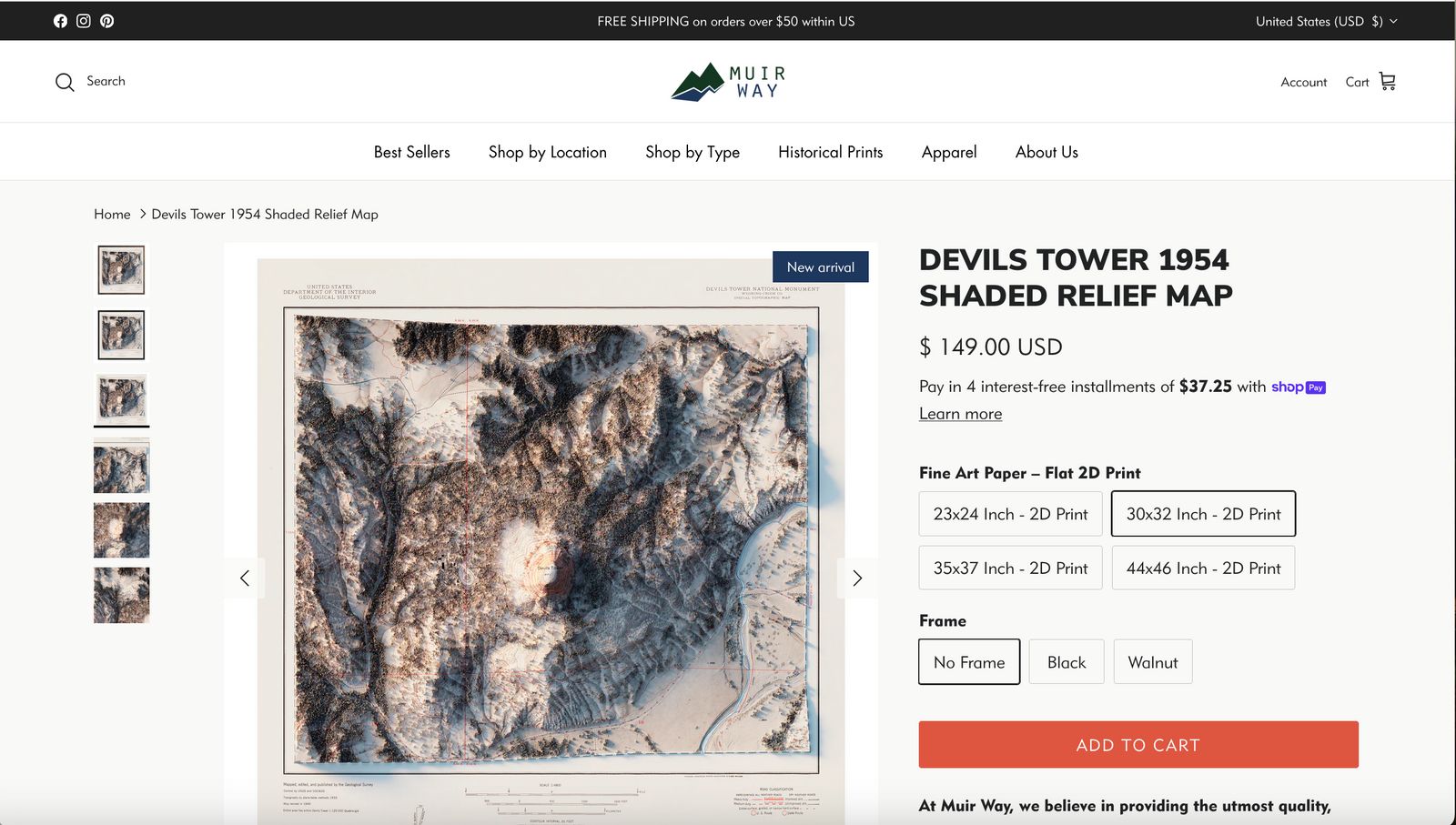Open the Cart text link
1456x825 pixels.
[x=1357, y=82]
